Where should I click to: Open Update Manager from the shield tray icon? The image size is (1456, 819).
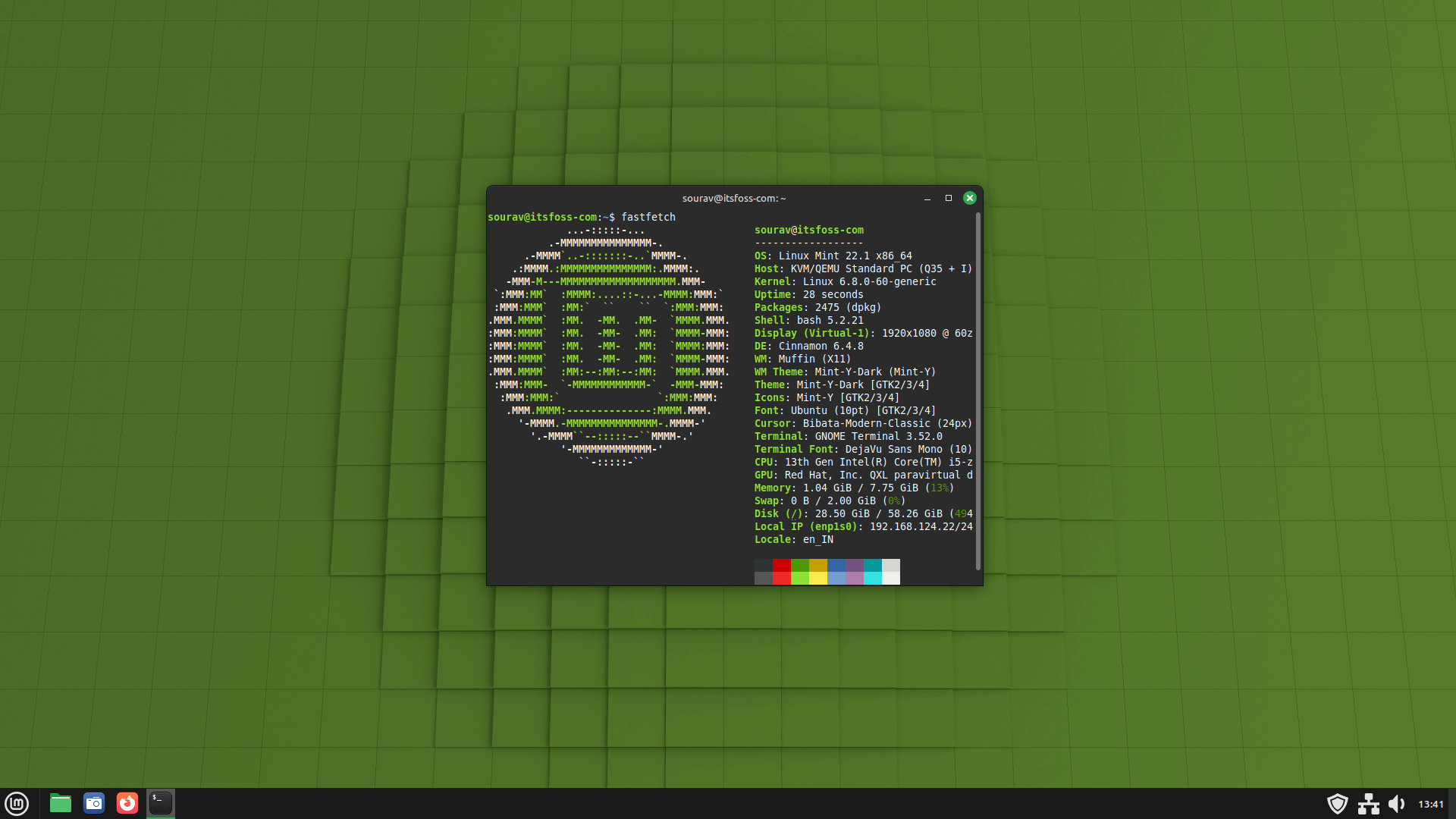[1338, 803]
